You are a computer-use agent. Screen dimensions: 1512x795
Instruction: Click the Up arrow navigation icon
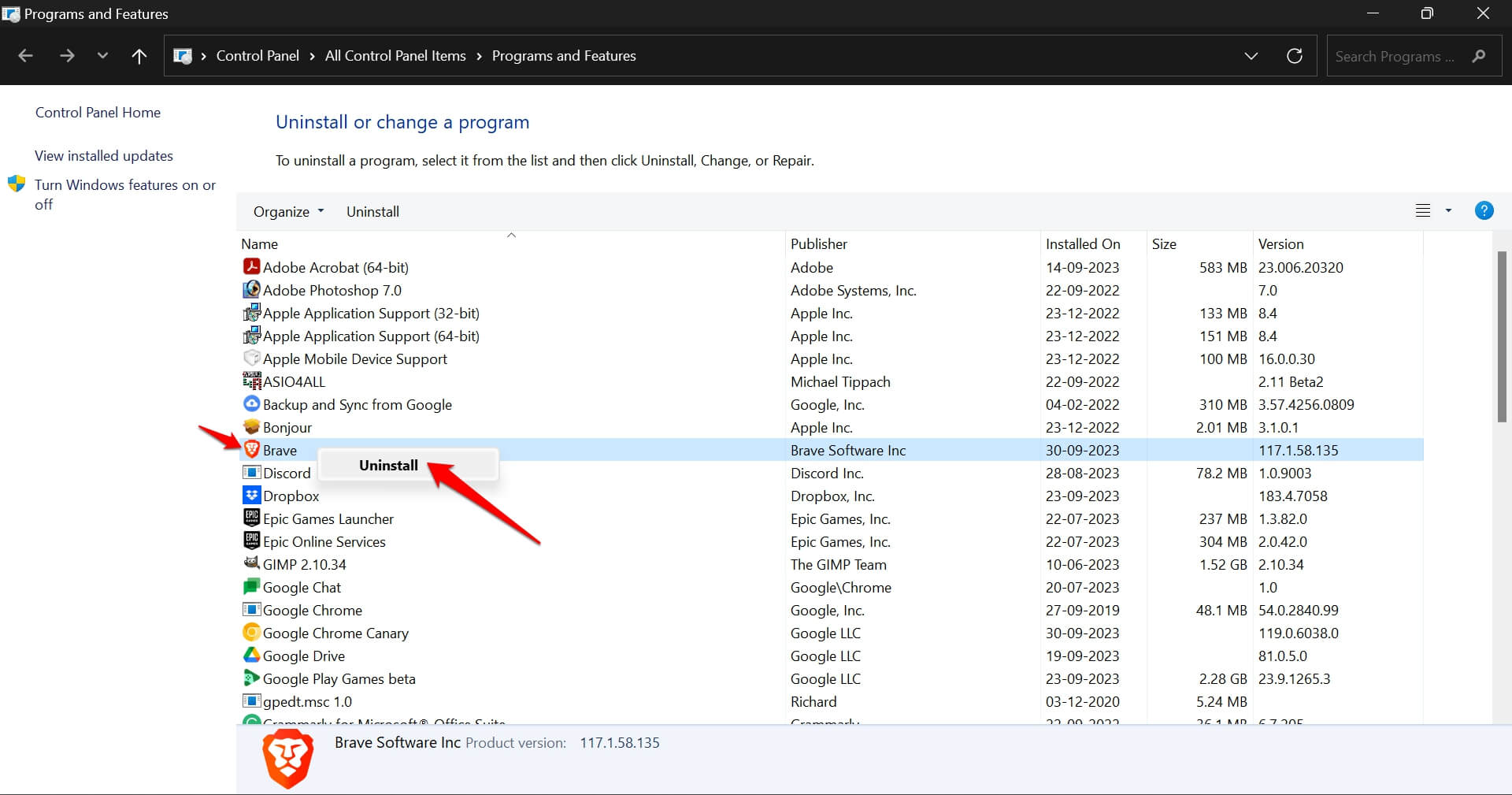click(x=139, y=56)
